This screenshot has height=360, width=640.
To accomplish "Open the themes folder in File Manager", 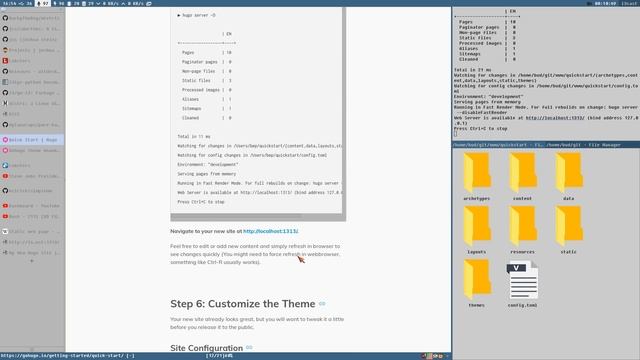I will pyautogui.click(x=477, y=280).
